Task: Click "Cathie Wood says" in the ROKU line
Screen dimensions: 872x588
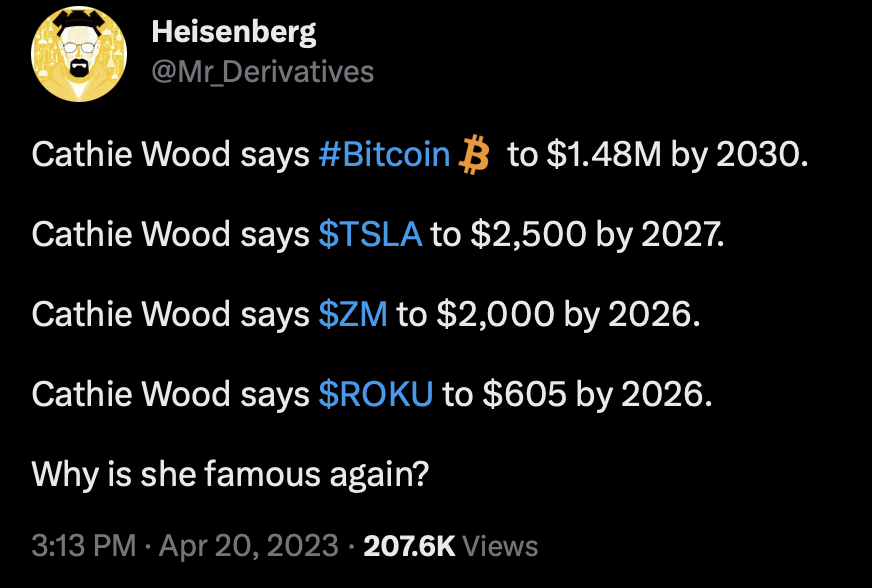Action: (x=170, y=394)
